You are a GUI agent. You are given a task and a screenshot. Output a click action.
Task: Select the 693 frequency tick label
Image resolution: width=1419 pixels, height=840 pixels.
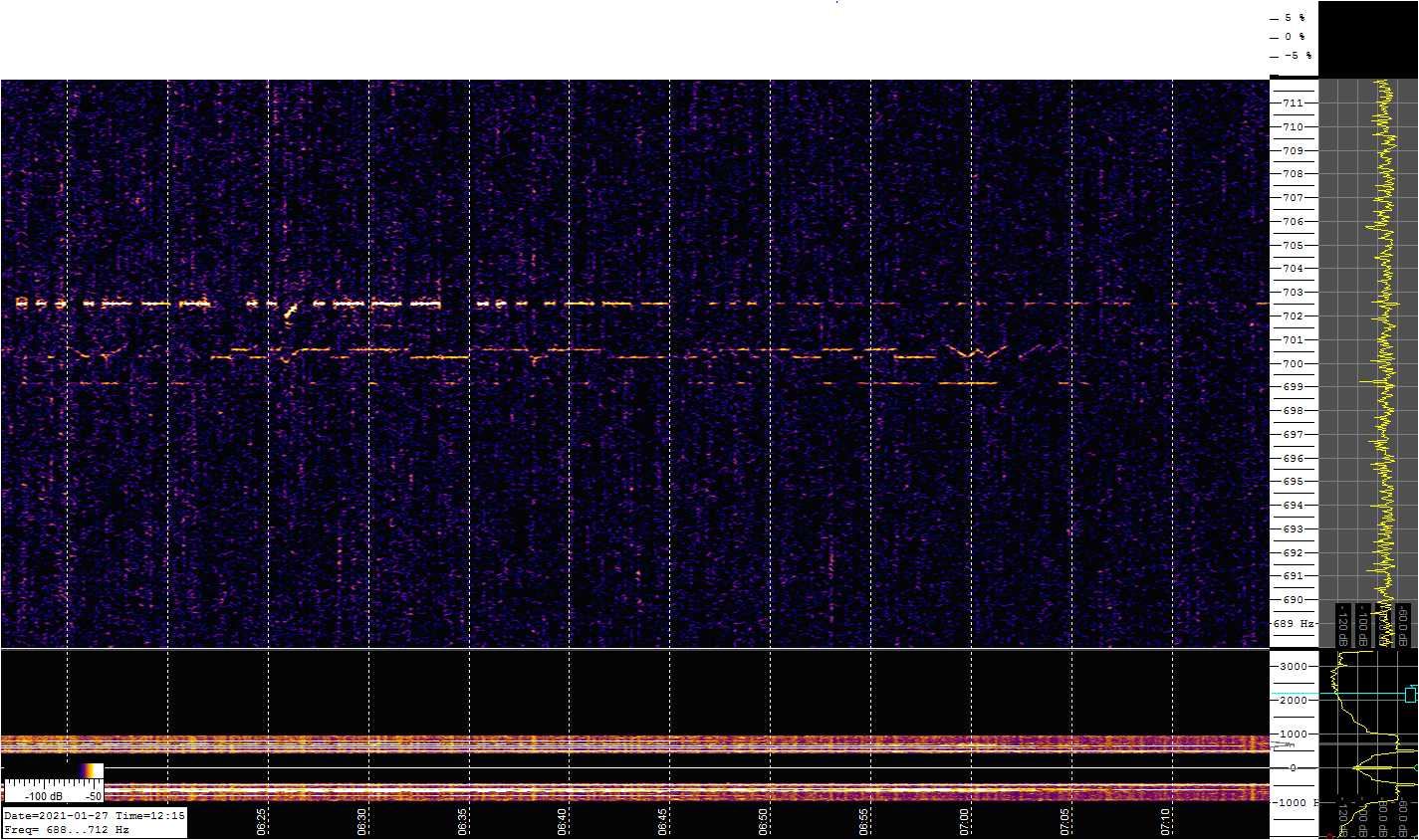click(x=1294, y=529)
